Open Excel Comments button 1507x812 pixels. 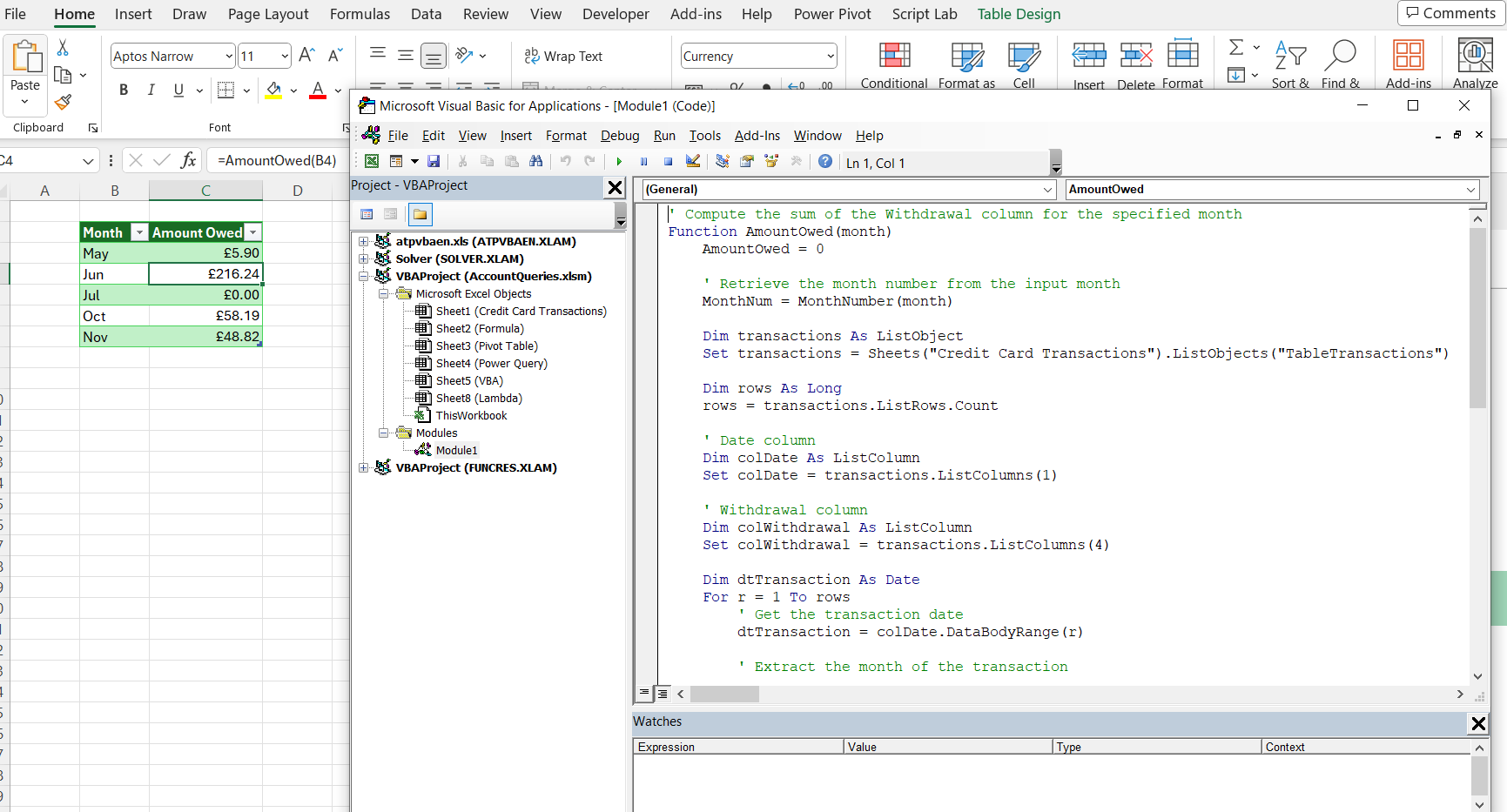[1450, 13]
